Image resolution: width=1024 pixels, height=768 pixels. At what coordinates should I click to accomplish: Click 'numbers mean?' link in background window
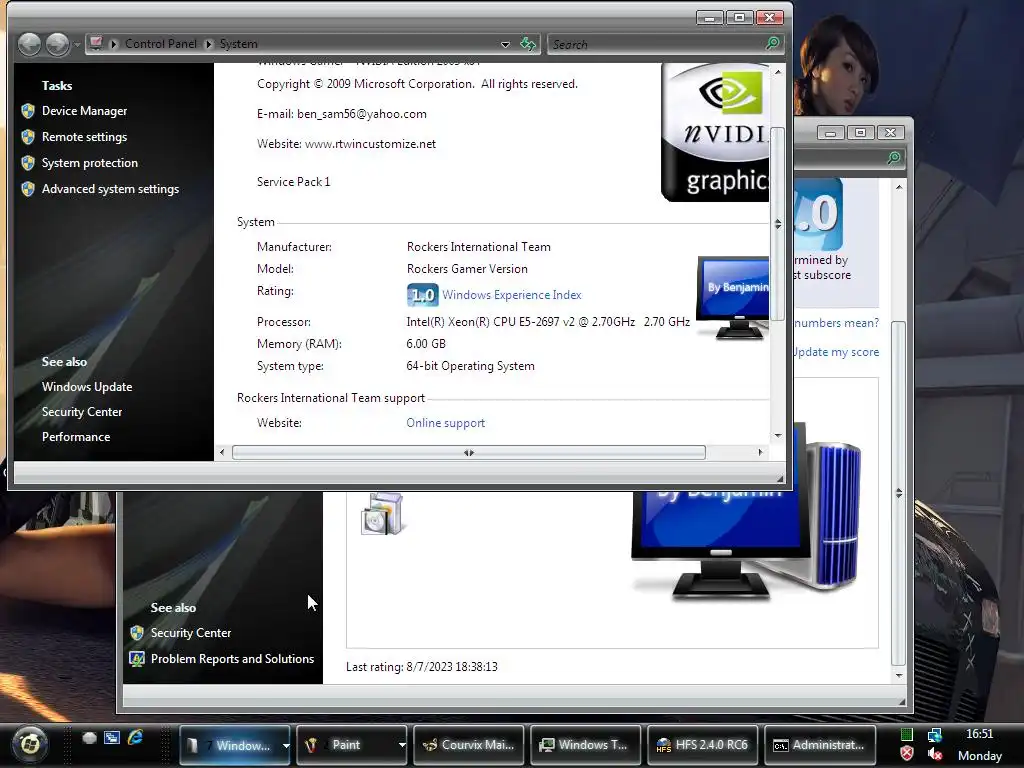tap(837, 323)
